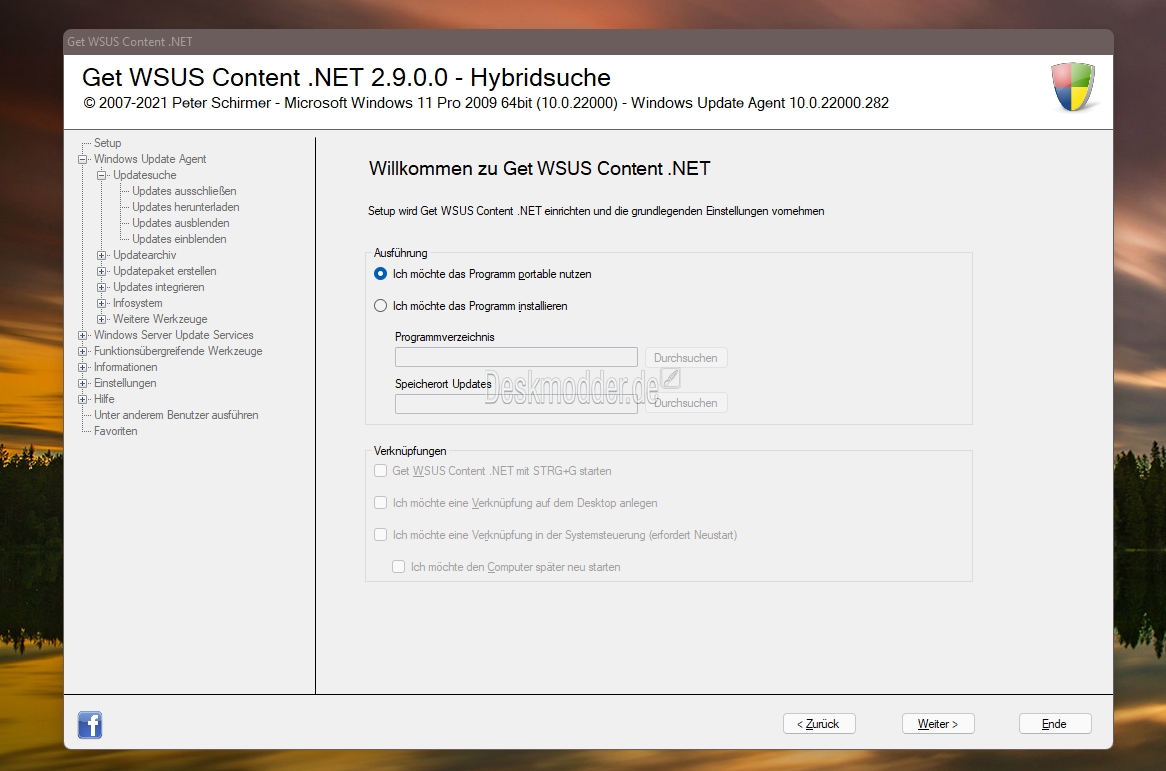Viewport: 1166px width, 771px height.
Task: Click the Weiter button
Action: tap(938, 723)
